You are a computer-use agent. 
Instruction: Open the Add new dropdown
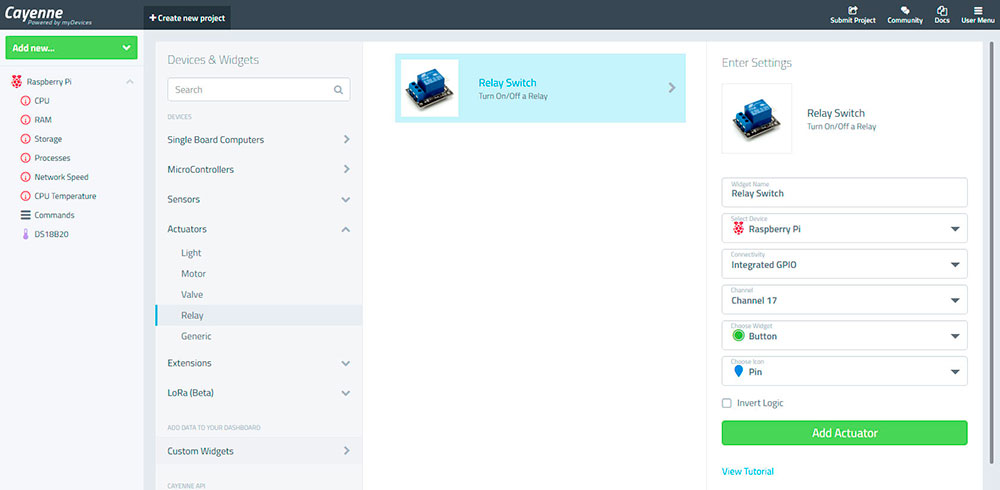(71, 48)
